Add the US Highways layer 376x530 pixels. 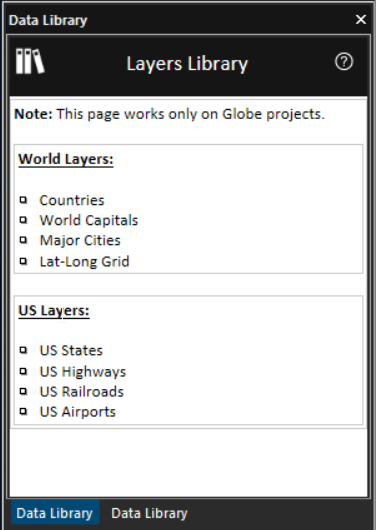tap(83, 372)
